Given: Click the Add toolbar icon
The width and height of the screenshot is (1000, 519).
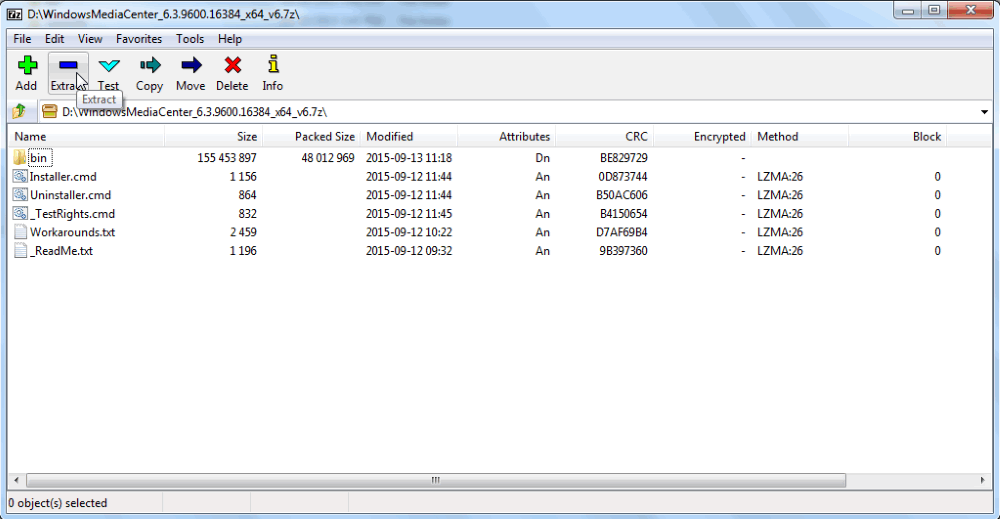Looking at the screenshot, I should (x=27, y=66).
